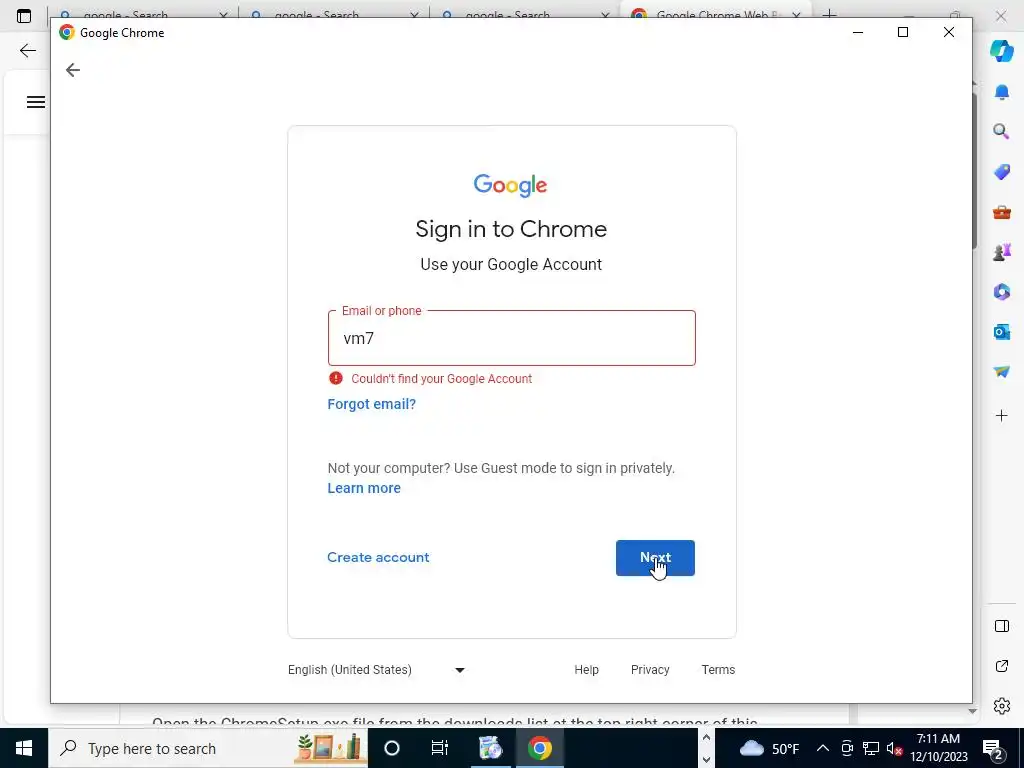
Task: Minimize the Google Chrome sign-in window
Action: point(858,32)
